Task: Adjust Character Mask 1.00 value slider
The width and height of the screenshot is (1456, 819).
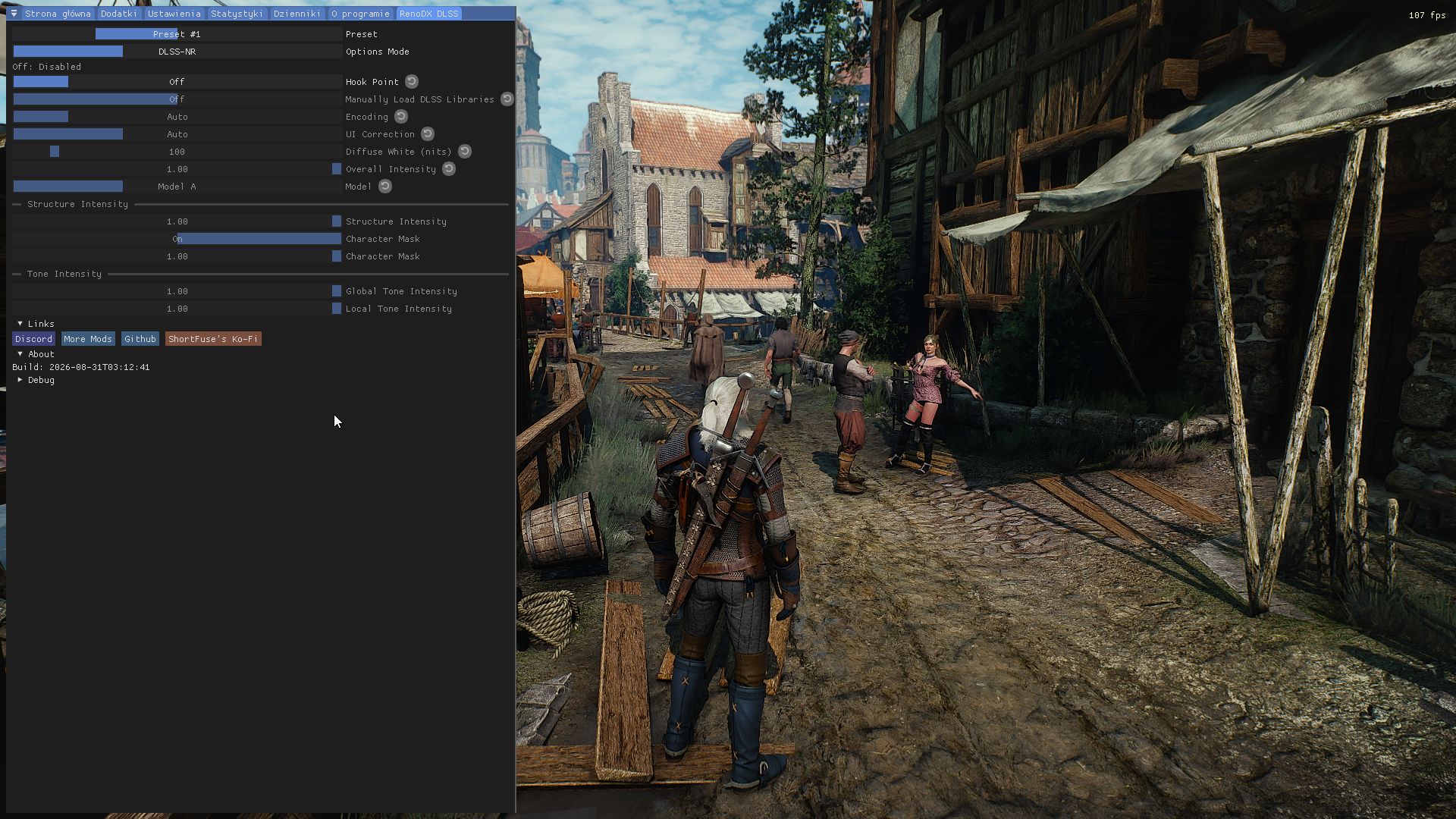Action: [177, 256]
